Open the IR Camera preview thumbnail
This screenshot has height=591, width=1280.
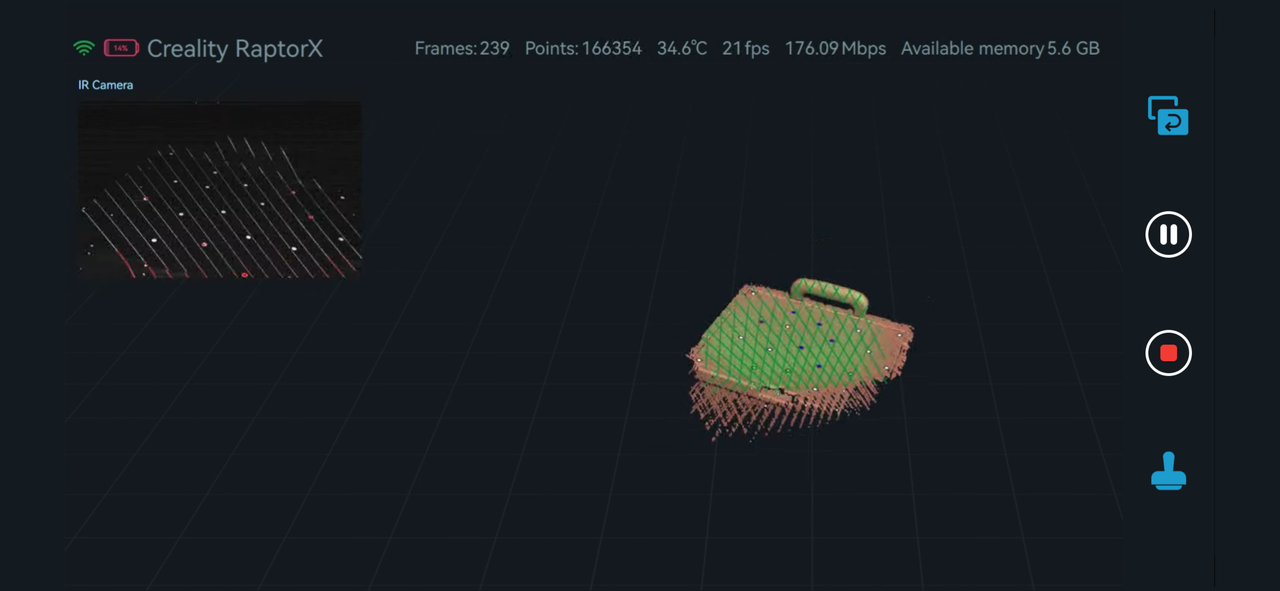[x=220, y=189]
